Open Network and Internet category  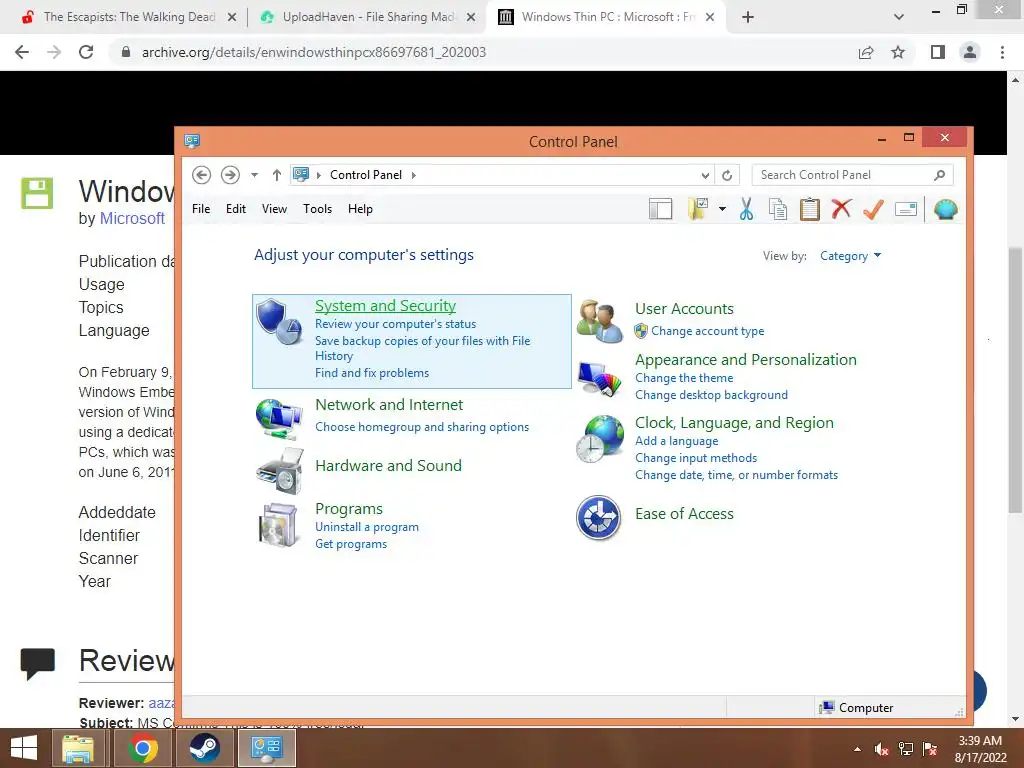click(x=389, y=405)
